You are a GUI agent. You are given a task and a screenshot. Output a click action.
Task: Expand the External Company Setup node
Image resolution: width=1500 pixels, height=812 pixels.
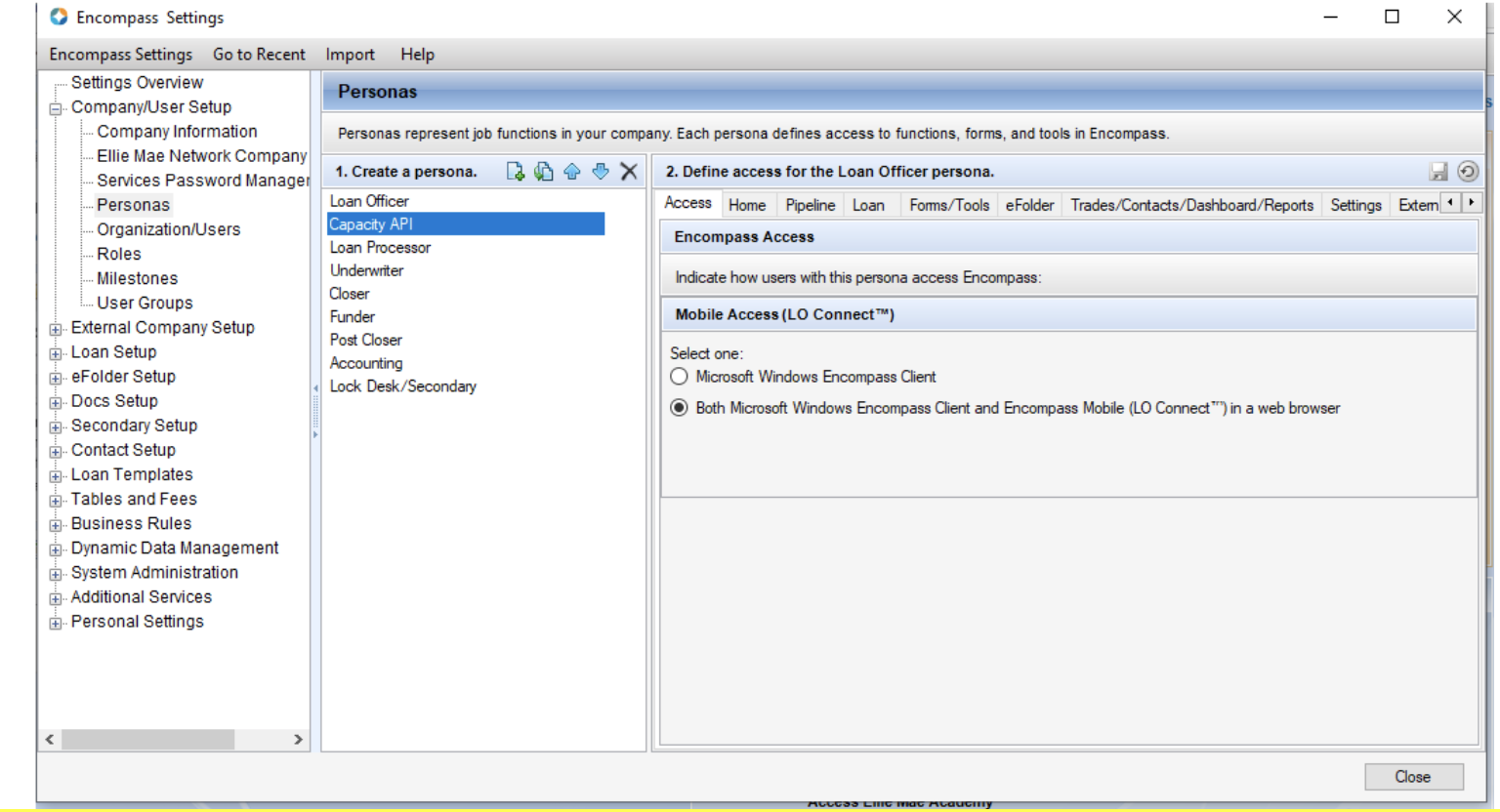tap(56, 329)
